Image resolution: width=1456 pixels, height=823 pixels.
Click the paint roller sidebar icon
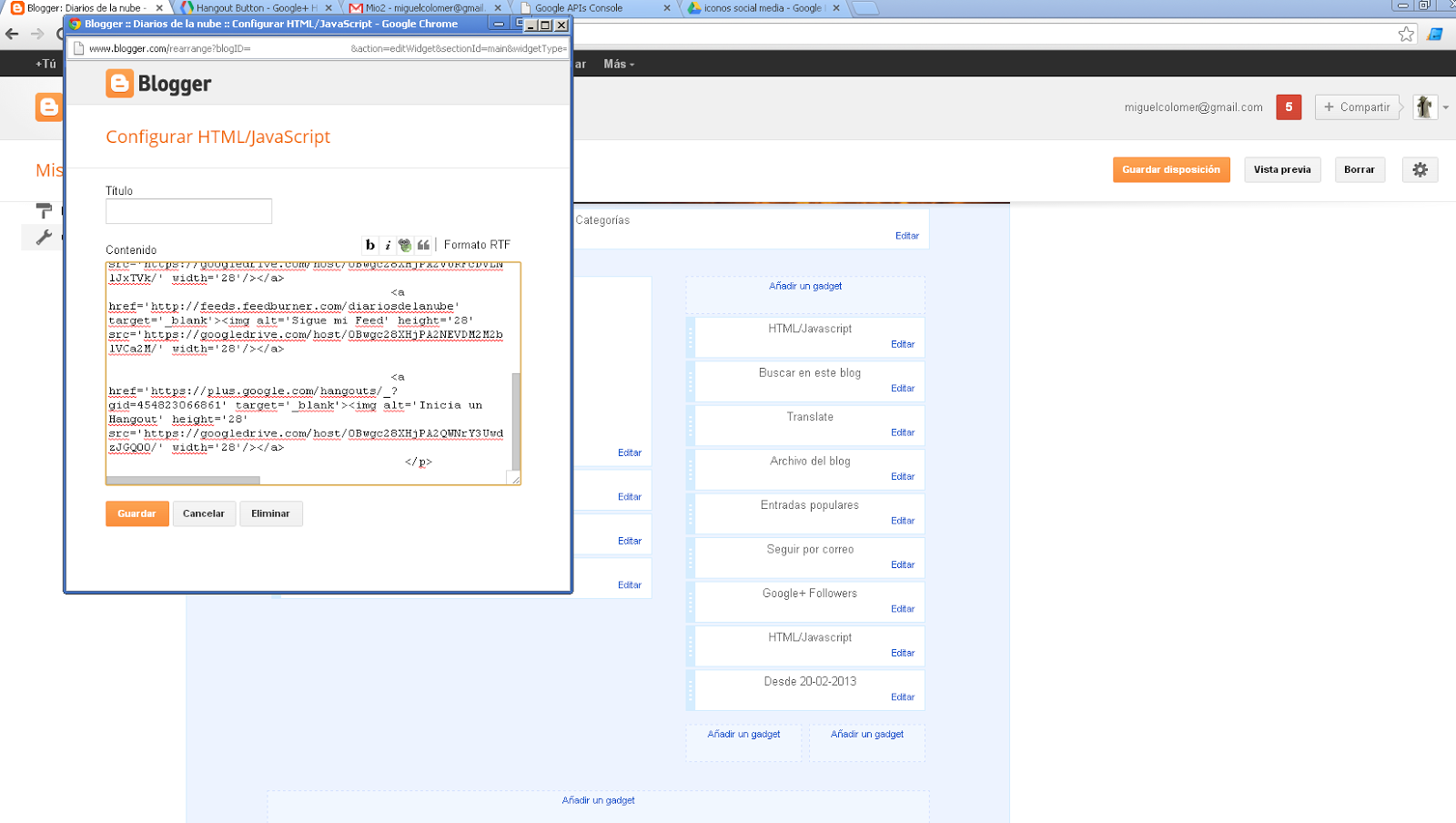(x=44, y=210)
